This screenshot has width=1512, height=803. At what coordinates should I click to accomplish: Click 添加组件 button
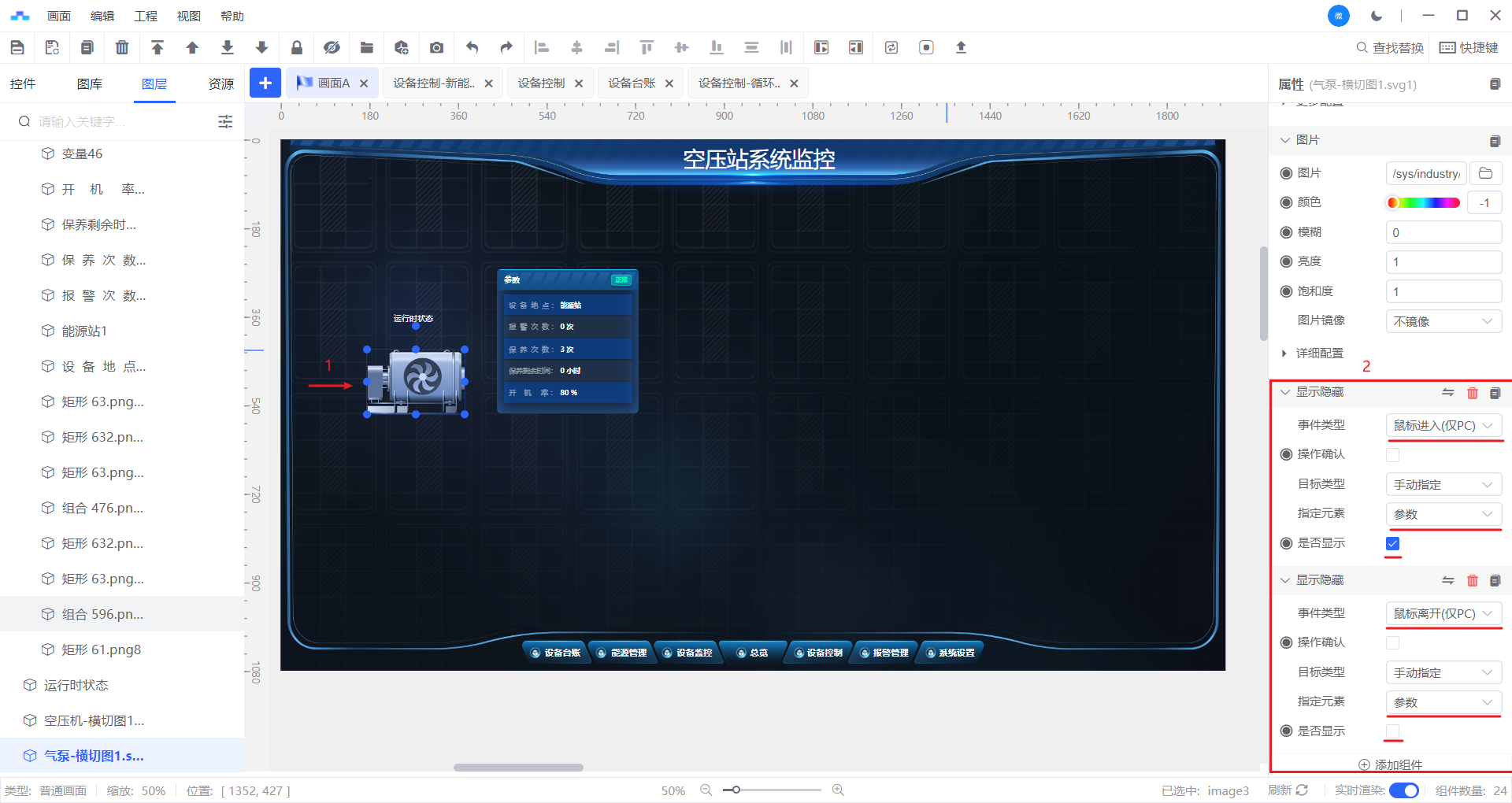(x=1391, y=764)
